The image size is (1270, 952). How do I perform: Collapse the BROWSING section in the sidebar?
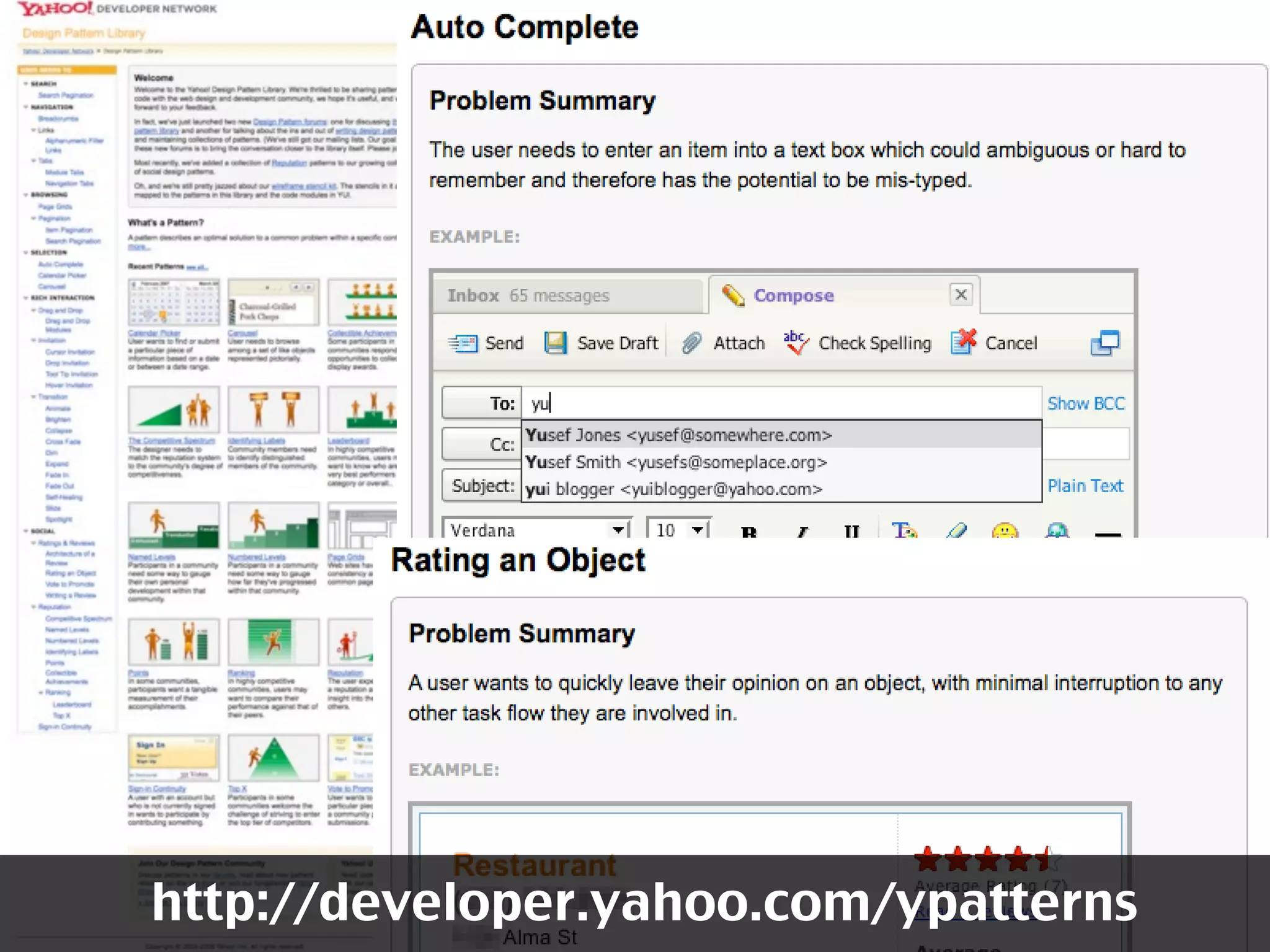26,195
